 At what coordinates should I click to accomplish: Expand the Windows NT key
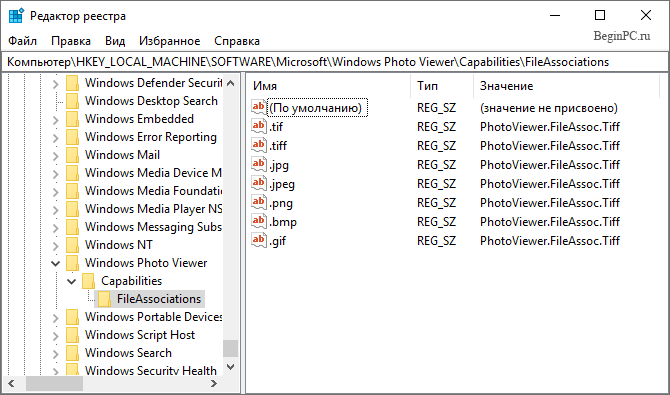coord(56,245)
